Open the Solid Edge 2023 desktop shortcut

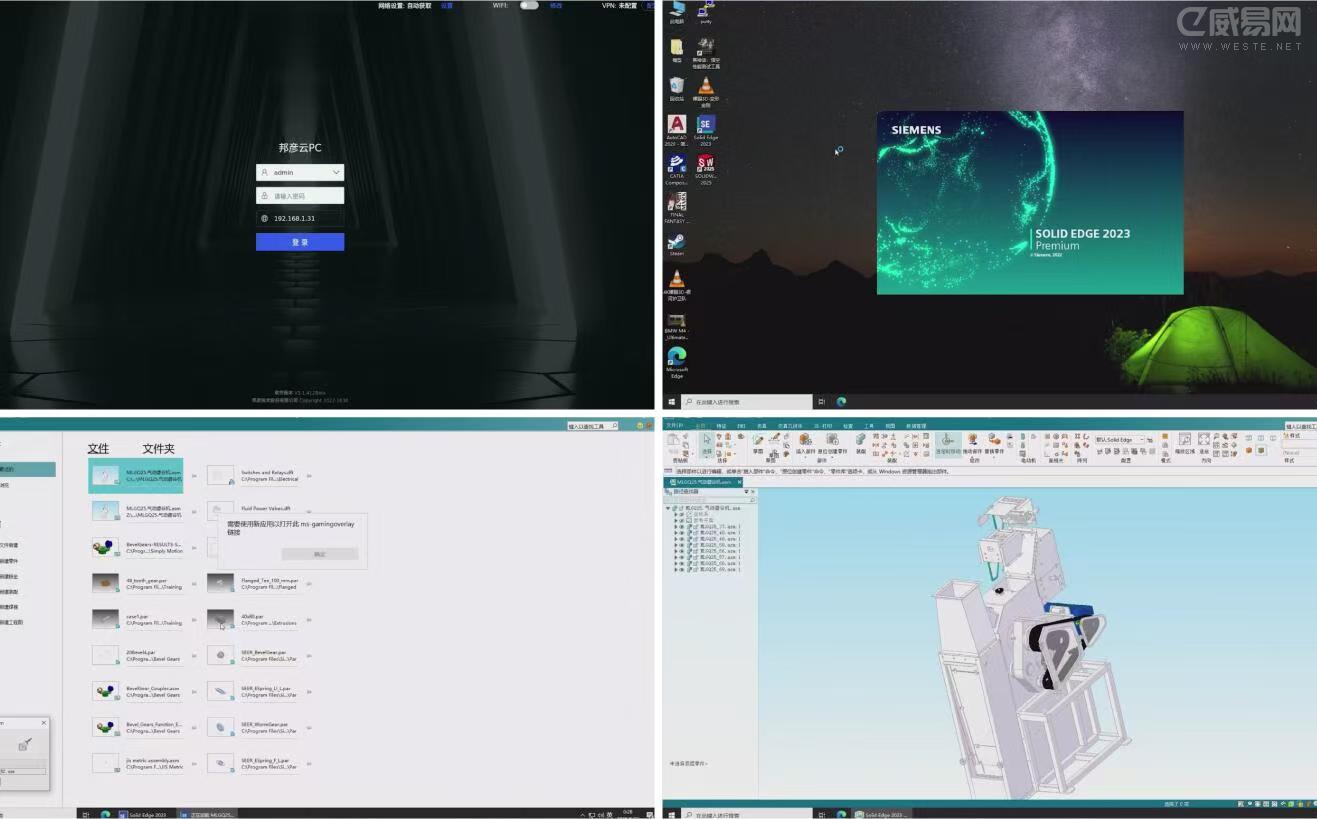[x=705, y=126]
